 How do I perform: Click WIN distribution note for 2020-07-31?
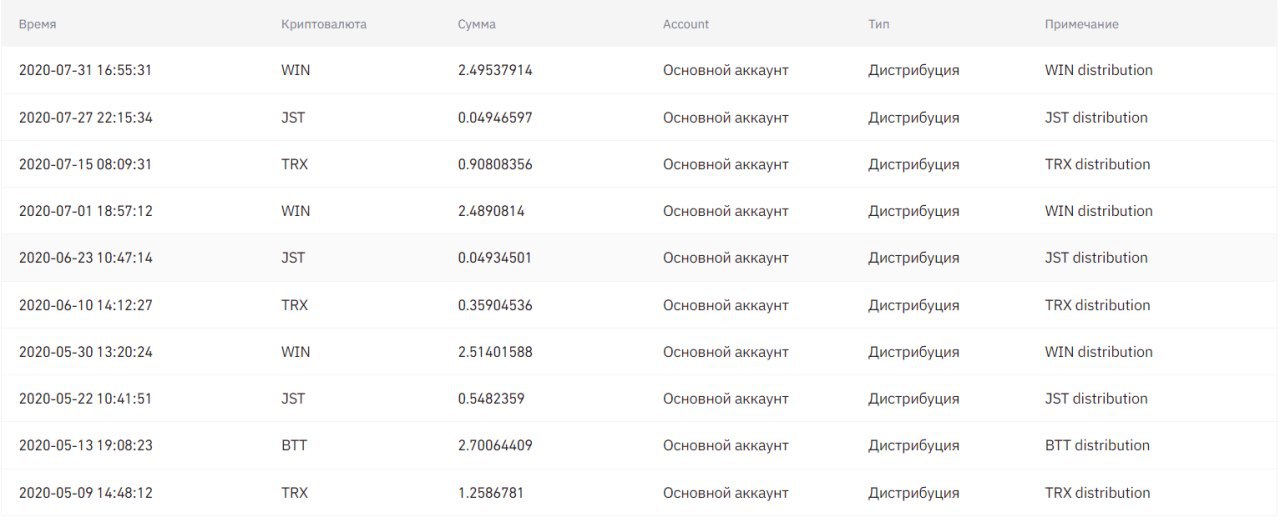(1099, 71)
